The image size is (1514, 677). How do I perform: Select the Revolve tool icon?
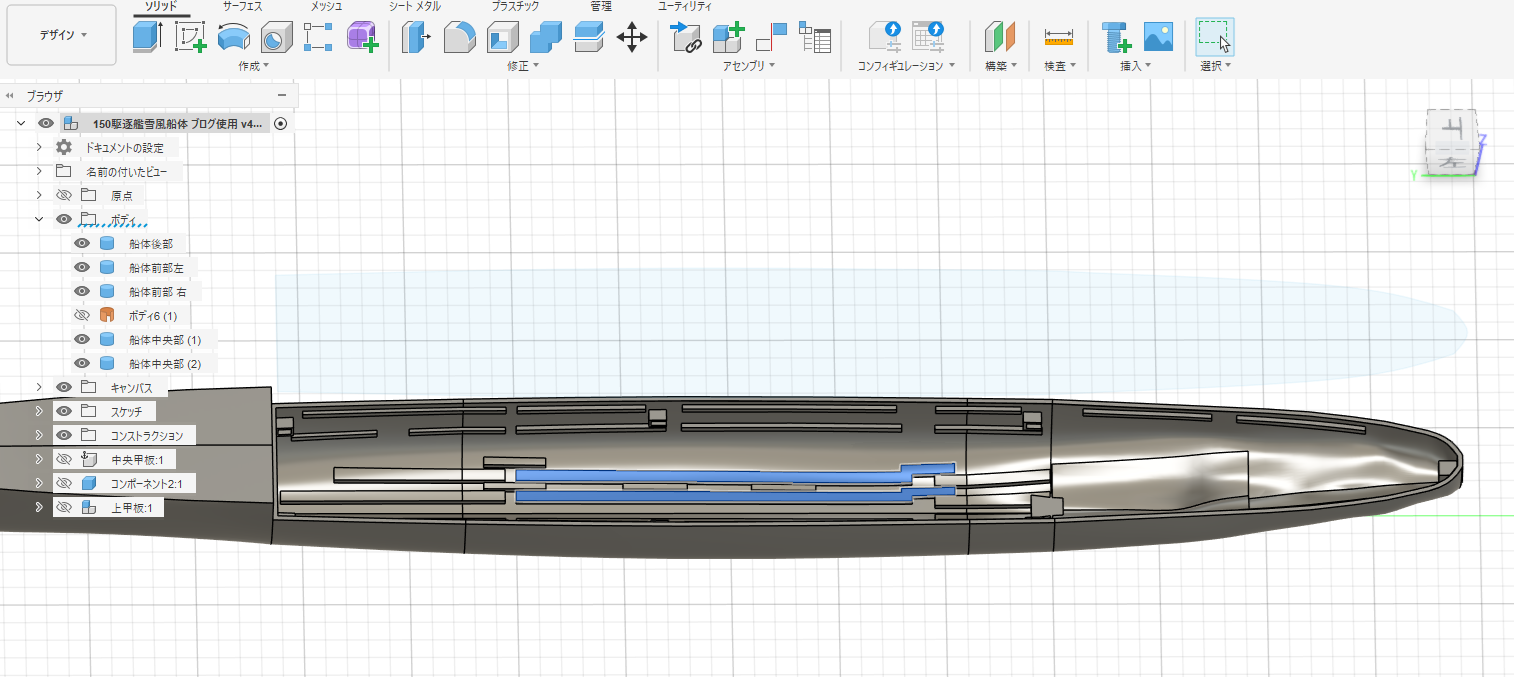[233, 37]
